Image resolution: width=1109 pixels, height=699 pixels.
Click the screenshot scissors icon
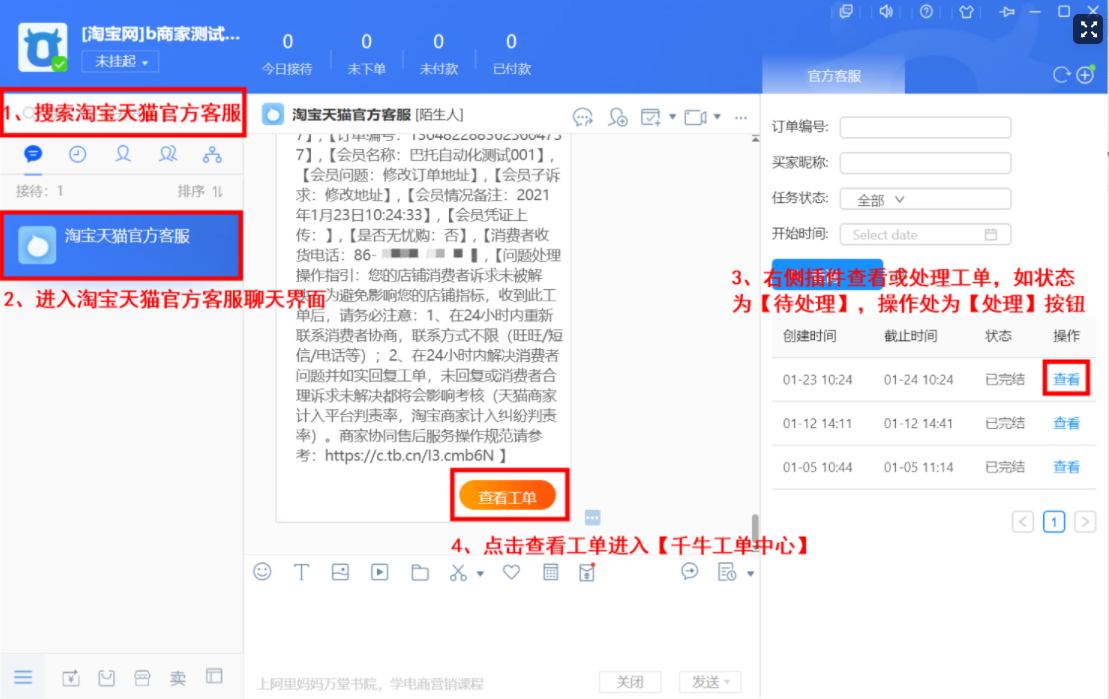point(458,572)
